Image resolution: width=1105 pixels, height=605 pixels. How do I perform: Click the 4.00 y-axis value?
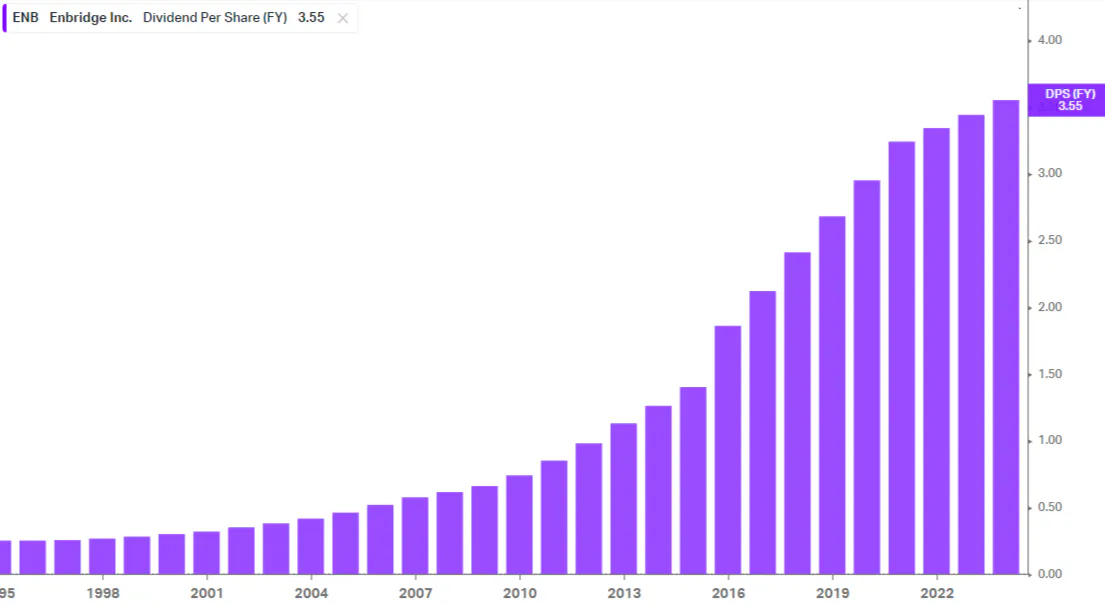pyautogui.click(x=1049, y=40)
